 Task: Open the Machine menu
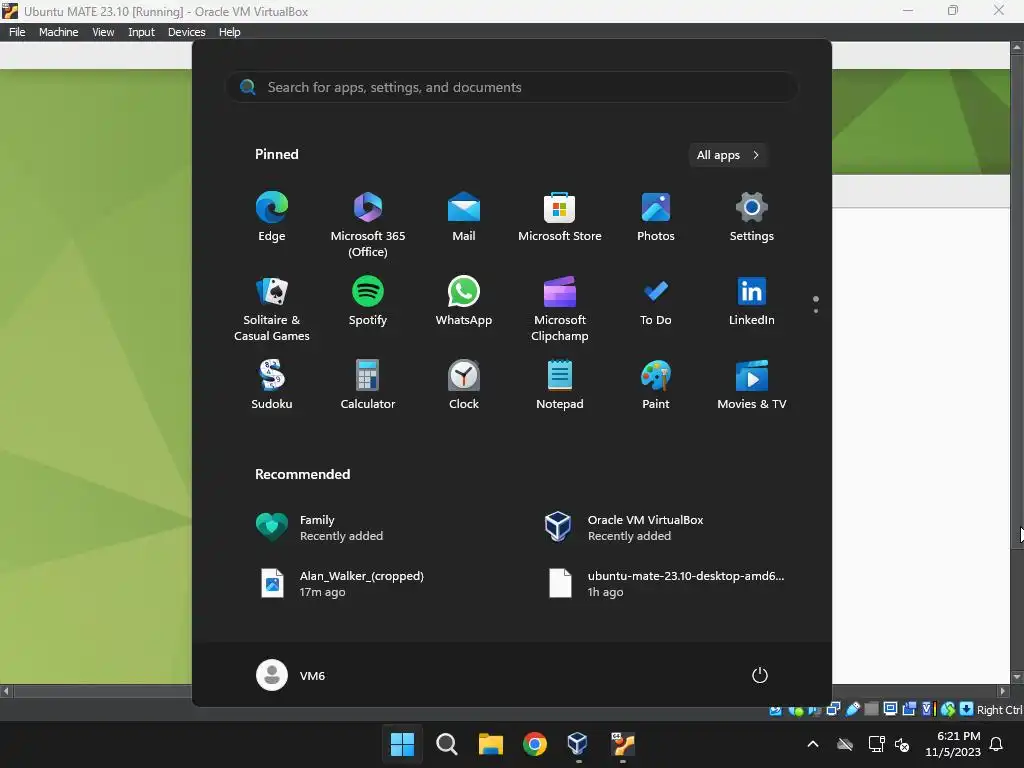click(x=58, y=32)
